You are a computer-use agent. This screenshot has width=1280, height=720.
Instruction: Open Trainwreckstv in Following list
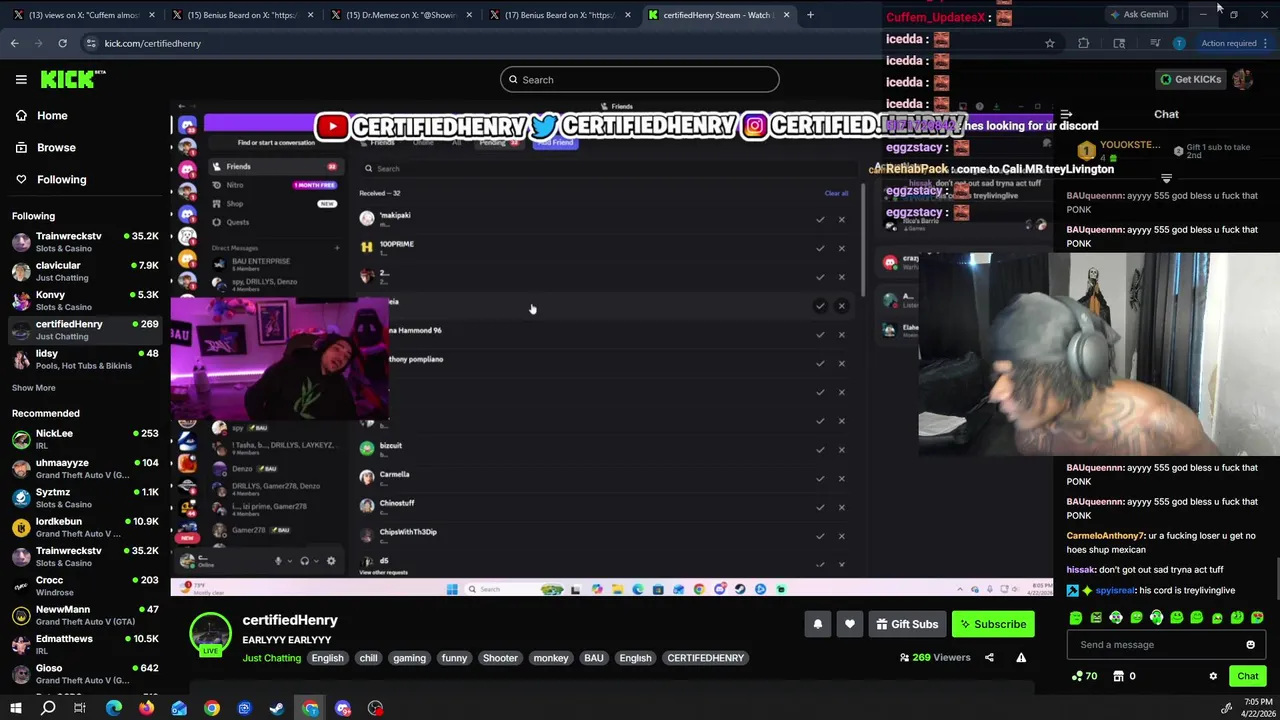(x=85, y=242)
